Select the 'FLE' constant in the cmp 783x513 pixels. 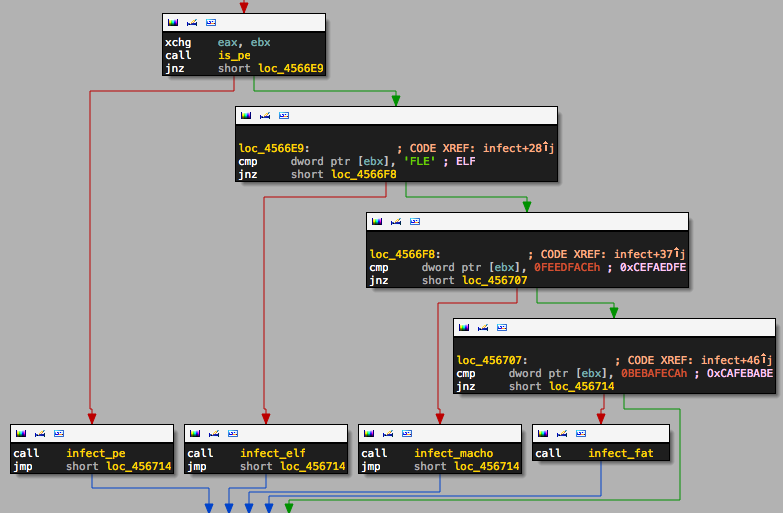tap(419, 161)
